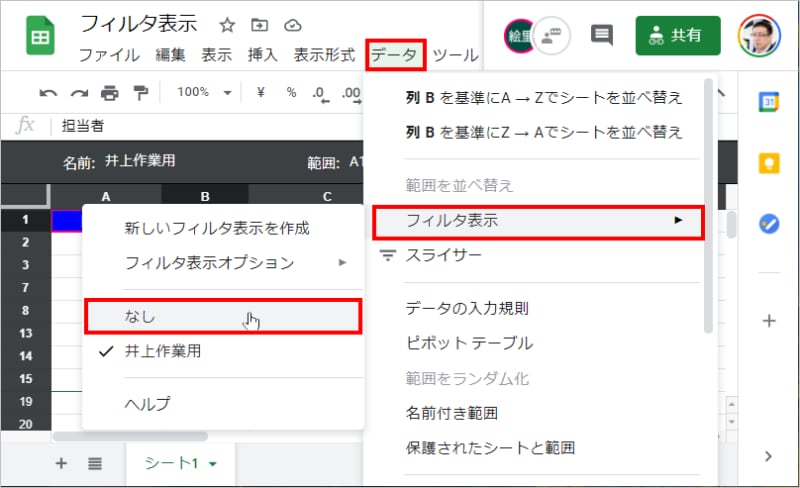800x488 pixels.
Task: Click the horizontal scrollbar
Action: pos(131,436)
